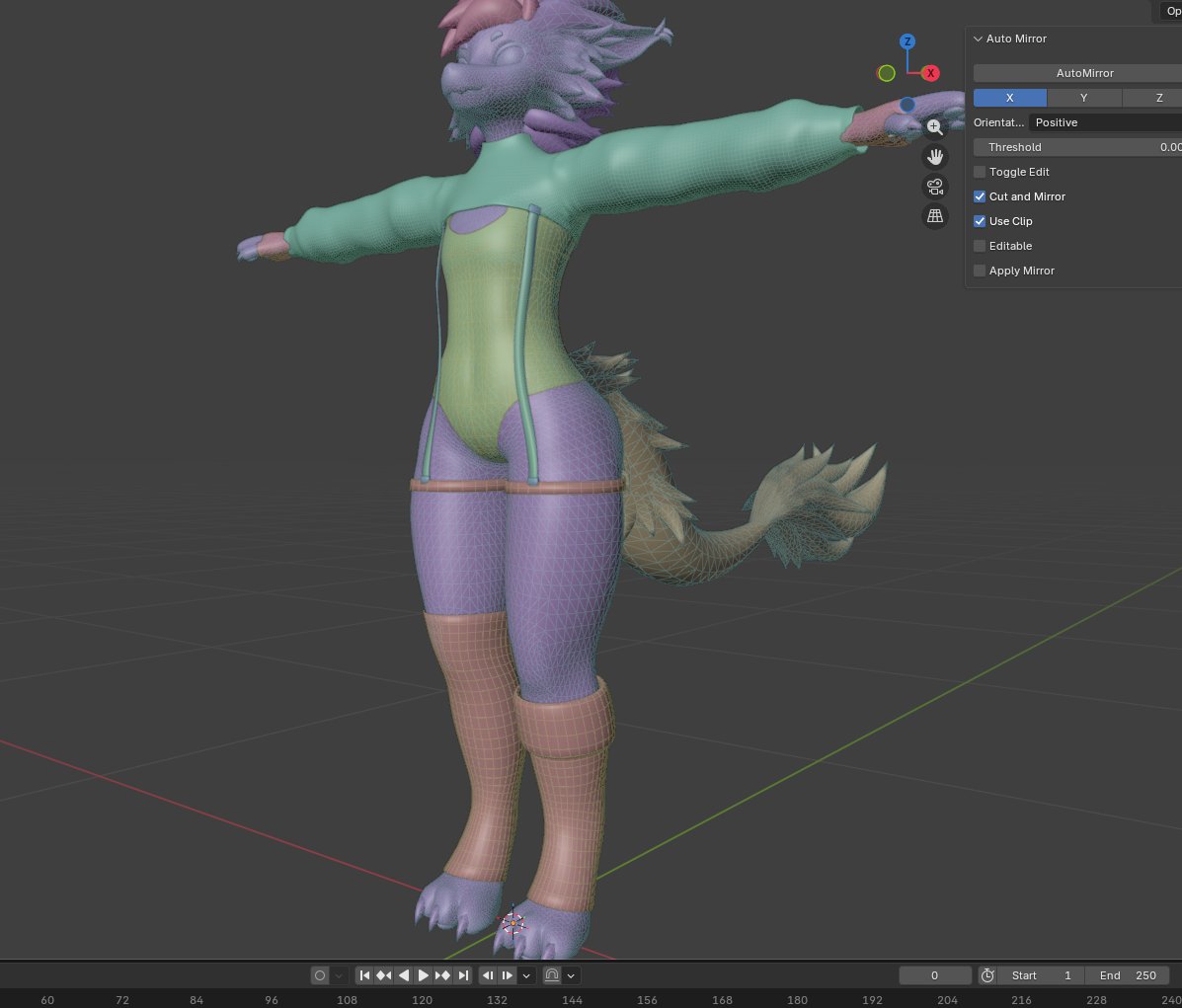Viewport: 1182px width, 1008px height.
Task: Click the green Y axis gizmo circle
Action: (x=887, y=73)
